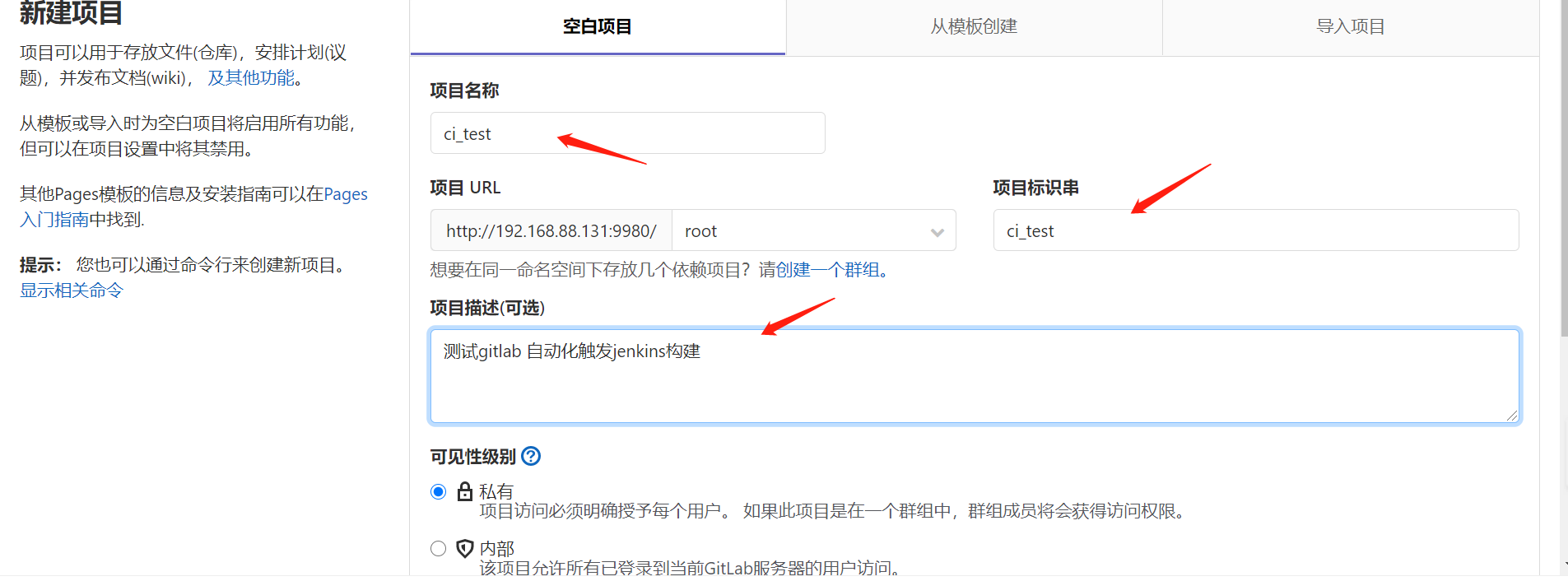The image size is (1568, 581).
Task: Click the lock icon beside 私有
Action: (x=465, y=491)
